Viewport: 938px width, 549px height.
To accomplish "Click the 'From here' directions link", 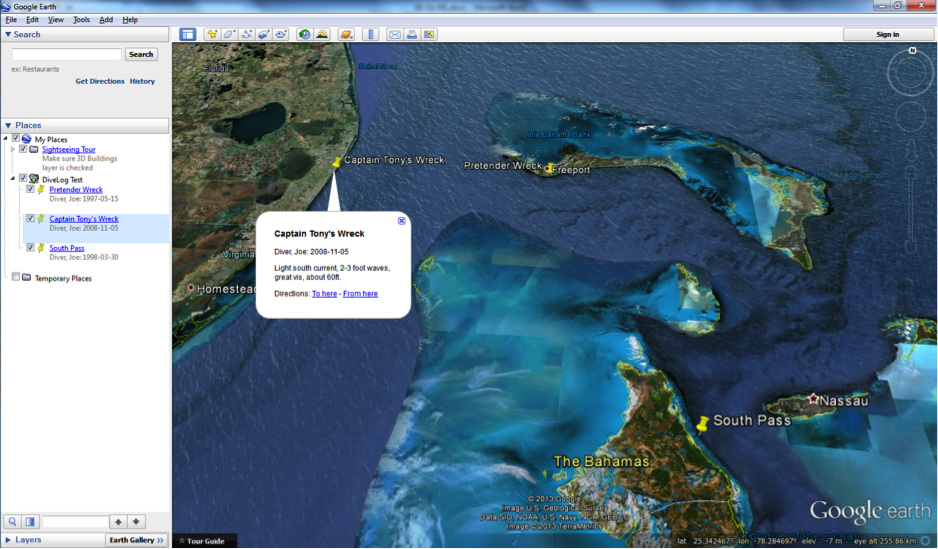I will (x=360, y=294).
